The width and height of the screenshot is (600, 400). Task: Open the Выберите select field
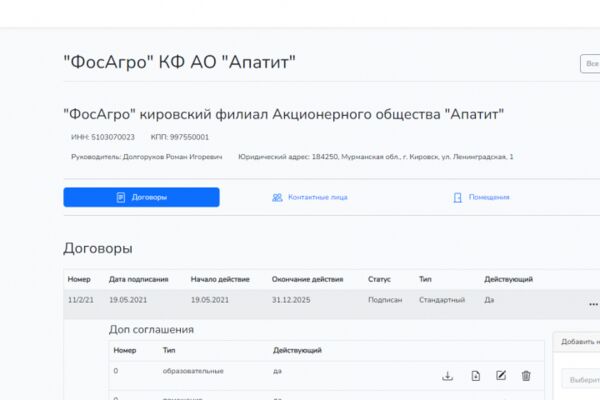point(581,379)
